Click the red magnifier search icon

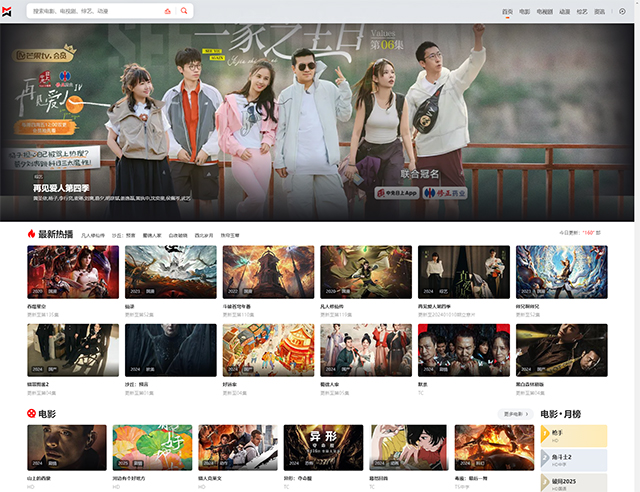[x=184, y=11]
